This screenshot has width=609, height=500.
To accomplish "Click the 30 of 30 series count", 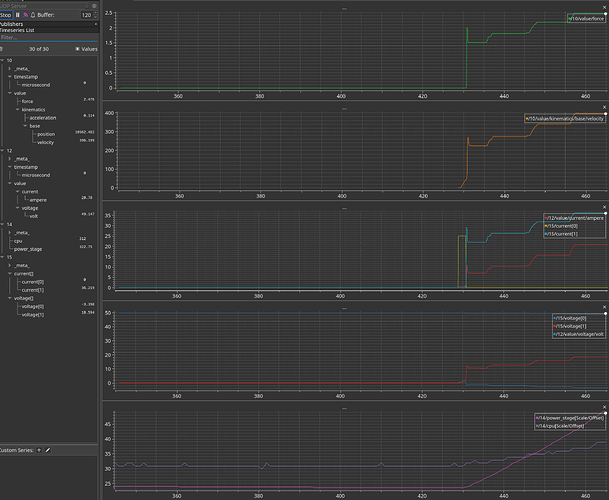I will pyautogui.click(x=39, y=49).
